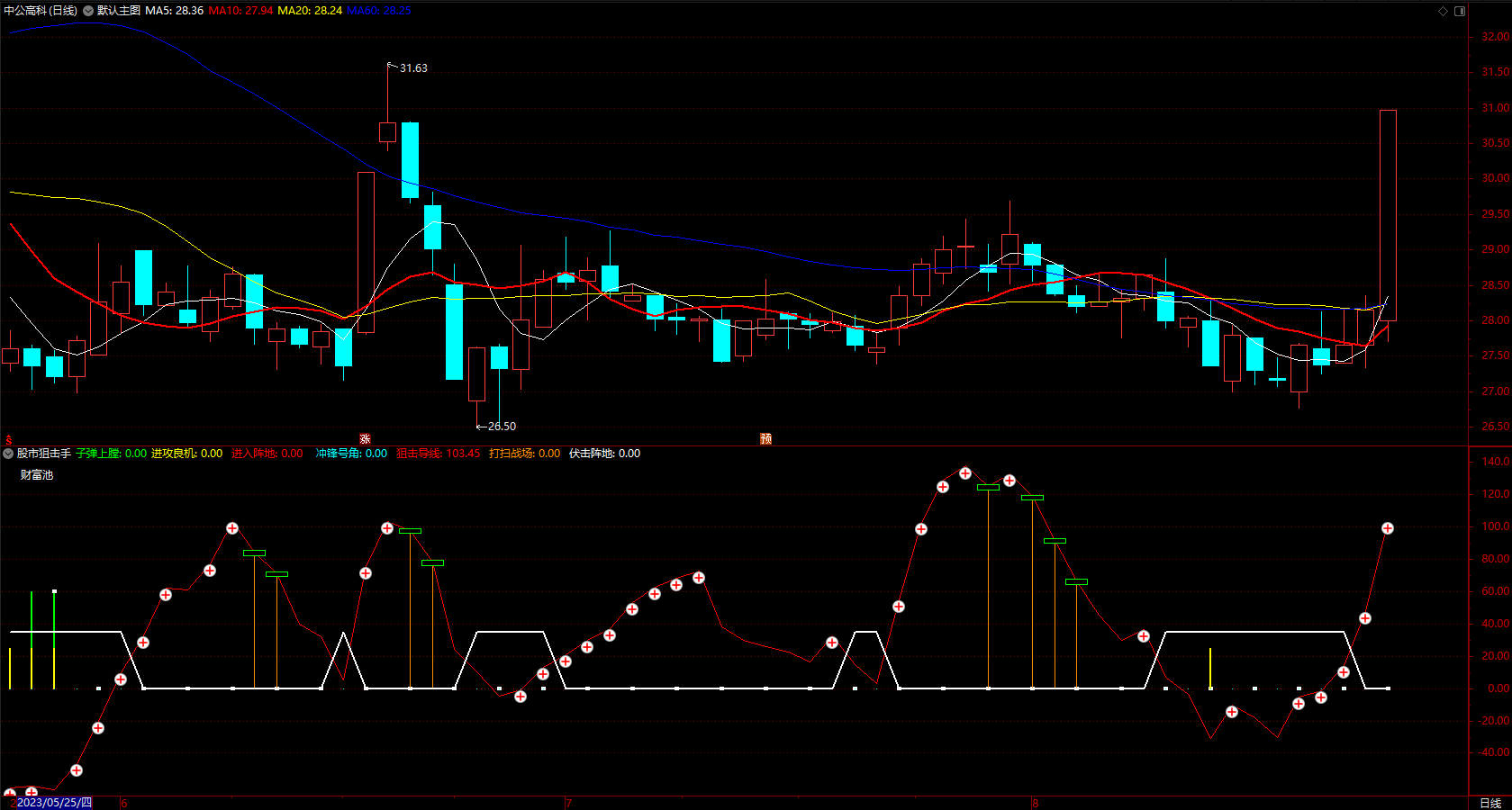Select the 2023/05/25/四 date label
The height and width of the screenshot is (810, 1512).
click(54, 803)
